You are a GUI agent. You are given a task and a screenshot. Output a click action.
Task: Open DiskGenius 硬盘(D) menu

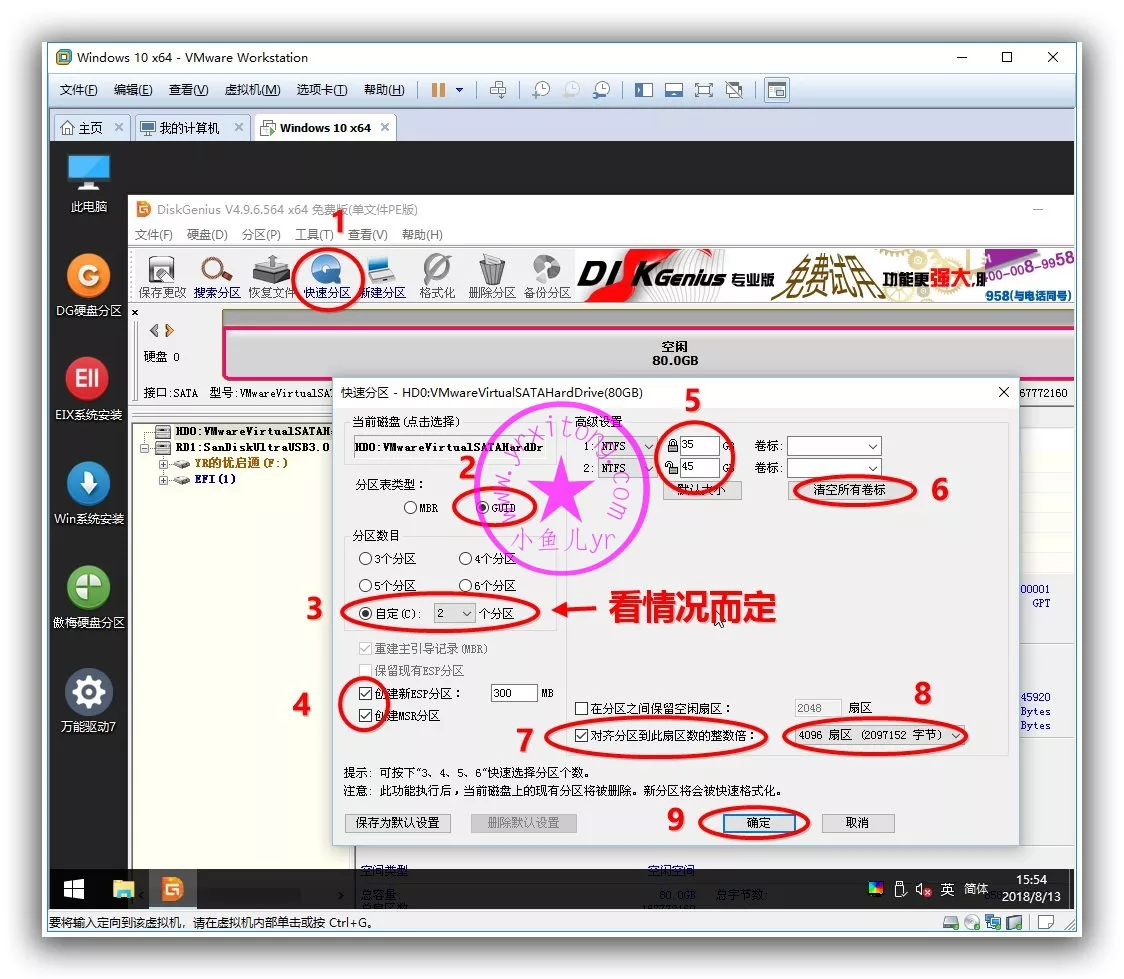207,234
